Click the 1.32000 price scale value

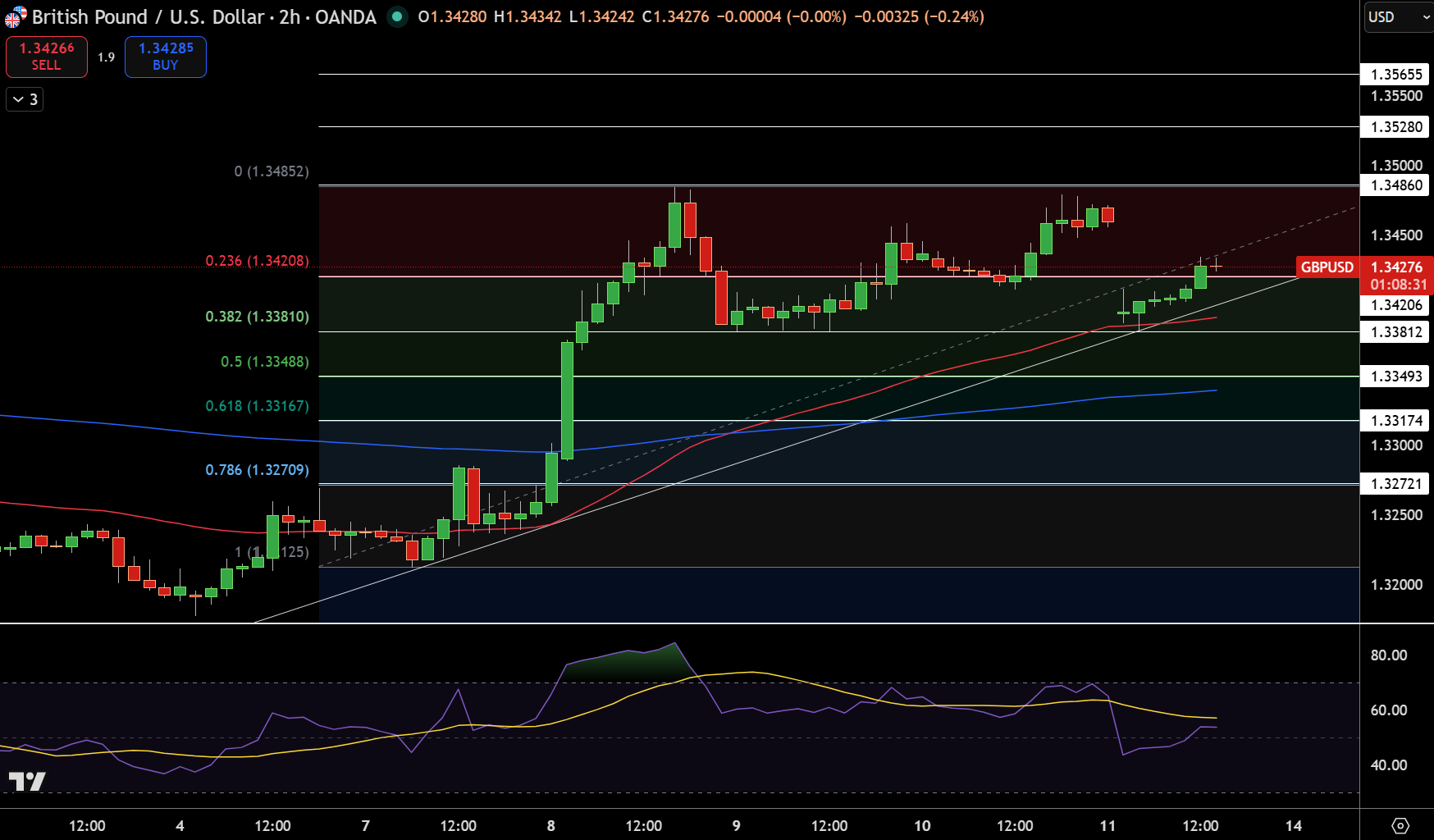coord(1396,585)
